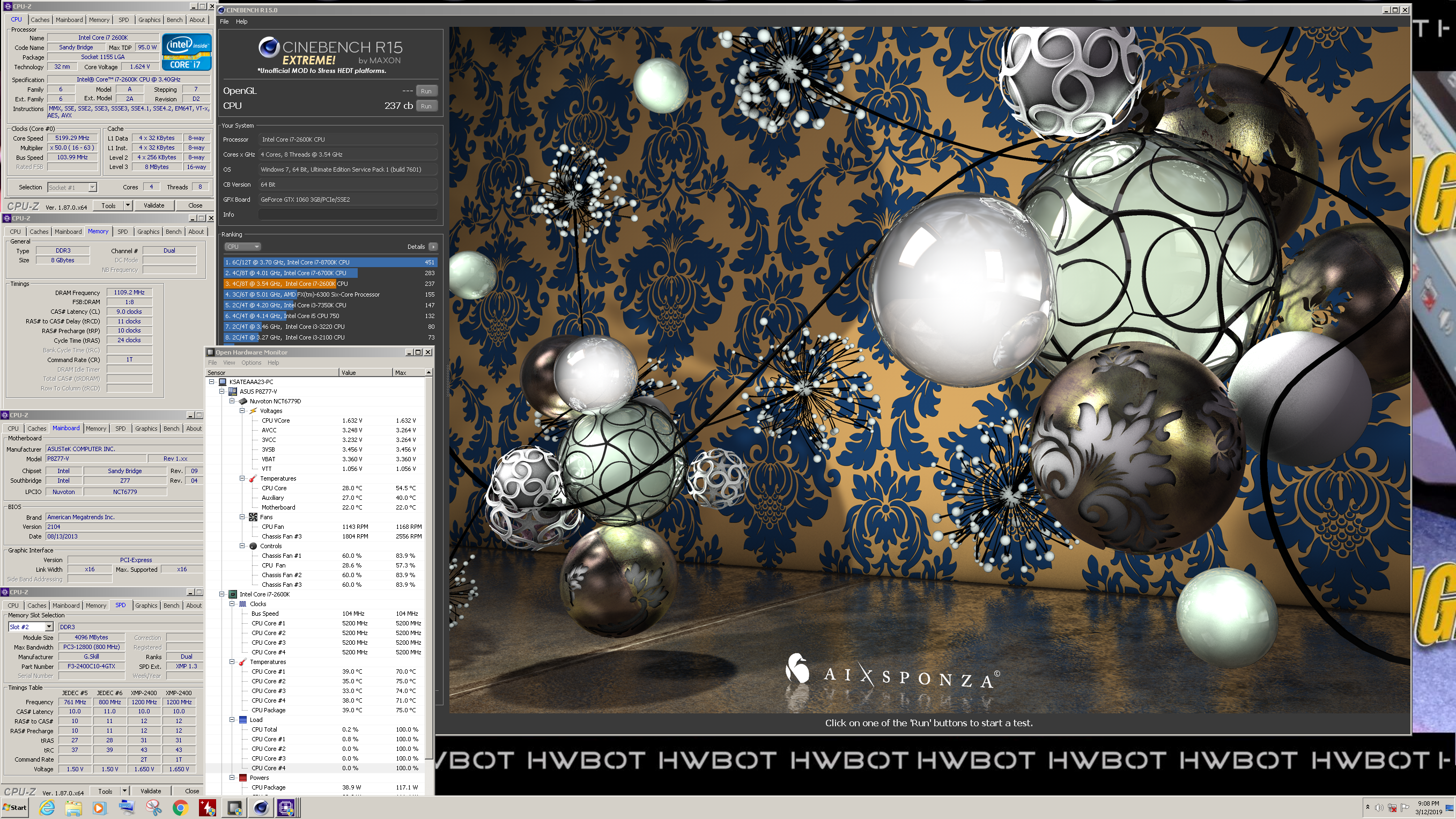Click the ASUS P8Z77-V motherboard icon
Image resolution: width=1456 pixels, height=819 pixels.
pos(233,392)
